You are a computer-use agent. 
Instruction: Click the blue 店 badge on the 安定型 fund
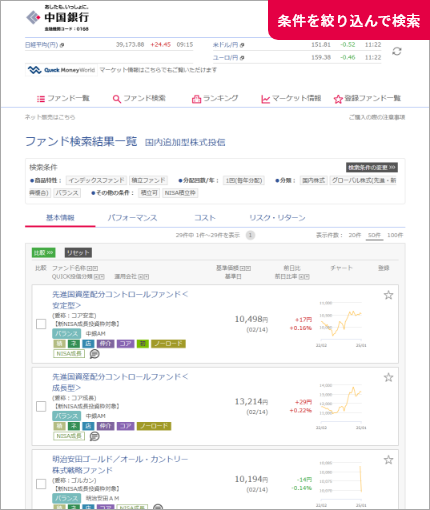[x=88, y=344]
